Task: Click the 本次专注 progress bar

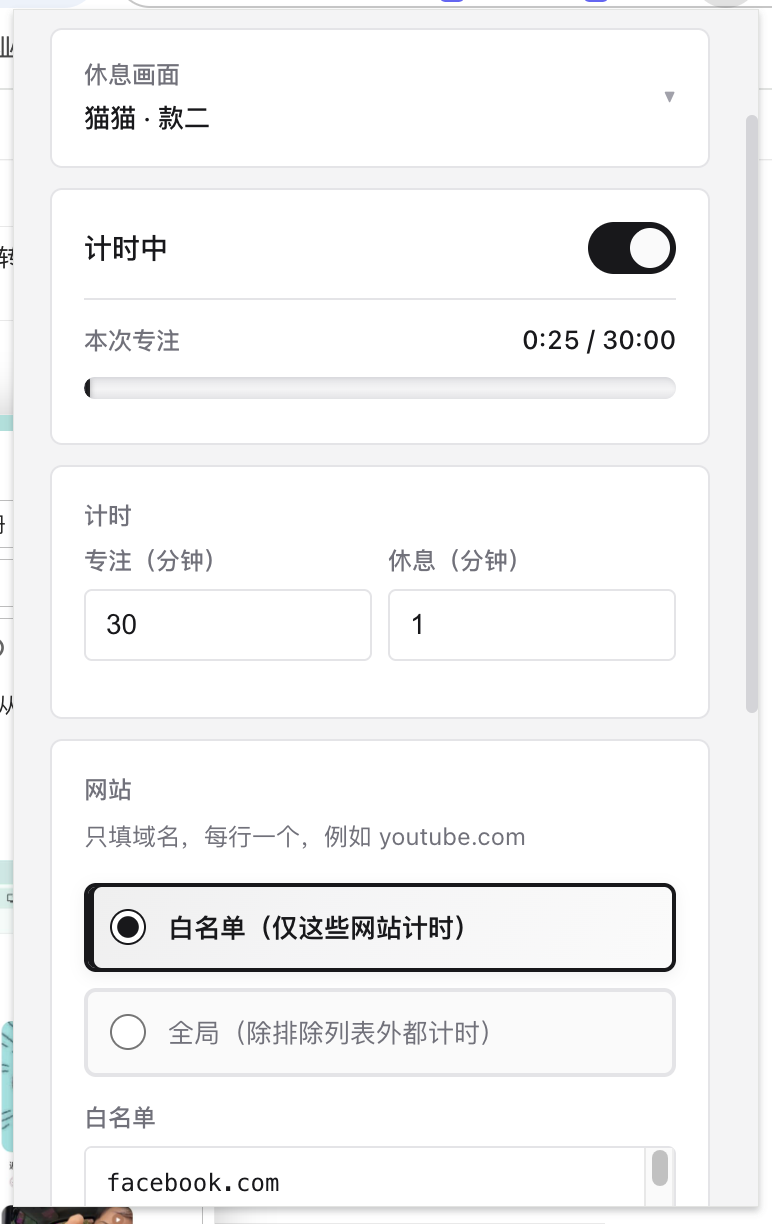Action: pos(380,388)
